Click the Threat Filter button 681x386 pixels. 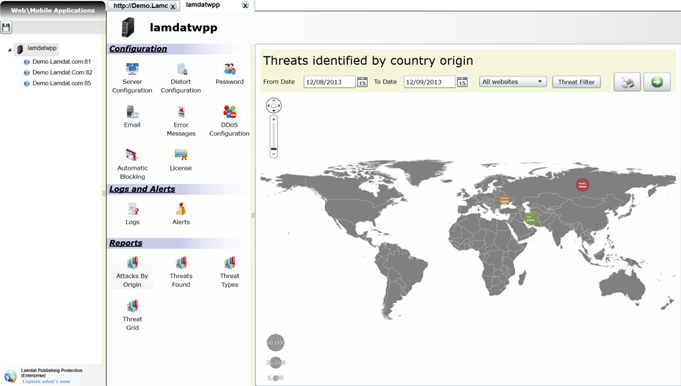point(576,82)
